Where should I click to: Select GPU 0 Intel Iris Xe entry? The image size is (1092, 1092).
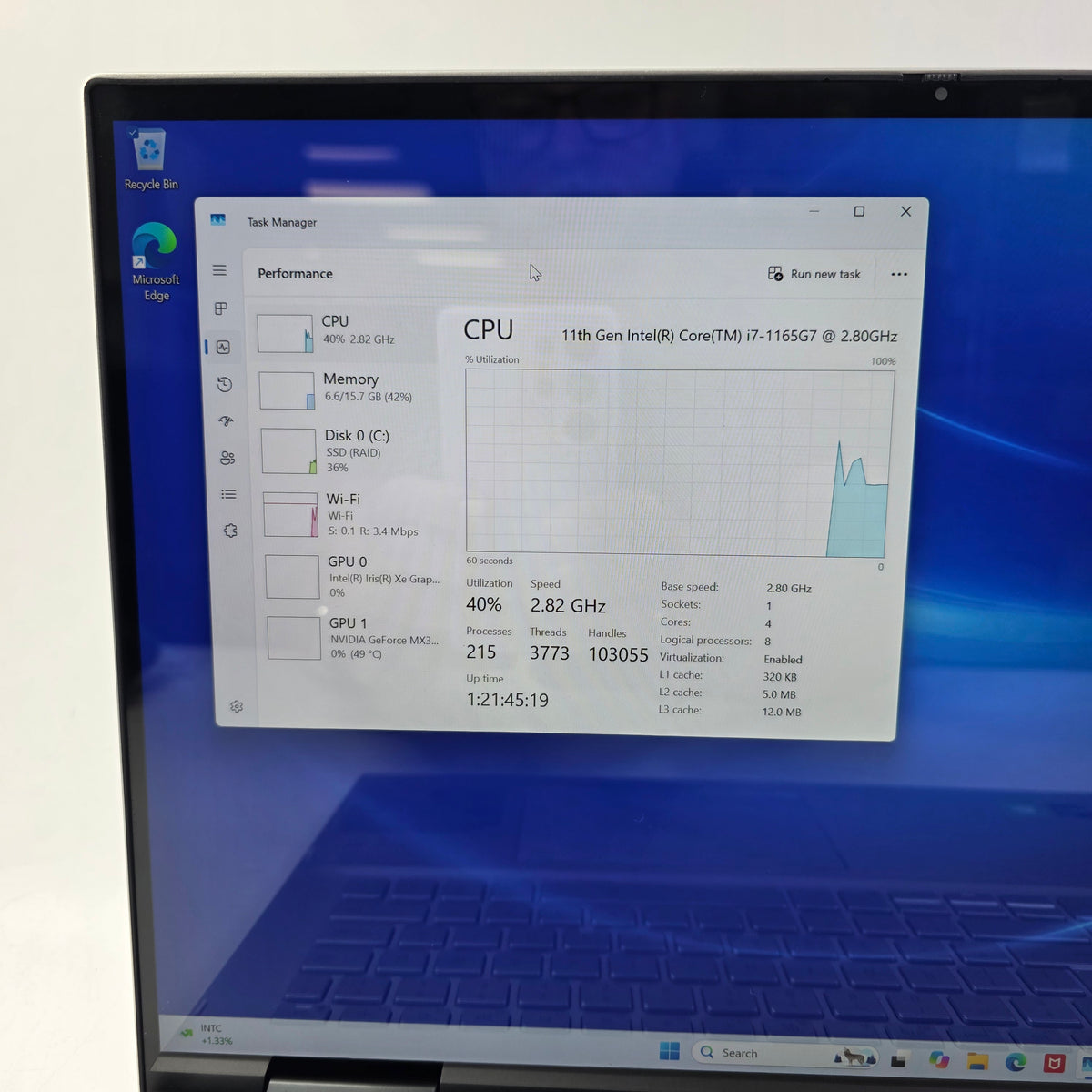click(x=355, y=576)
